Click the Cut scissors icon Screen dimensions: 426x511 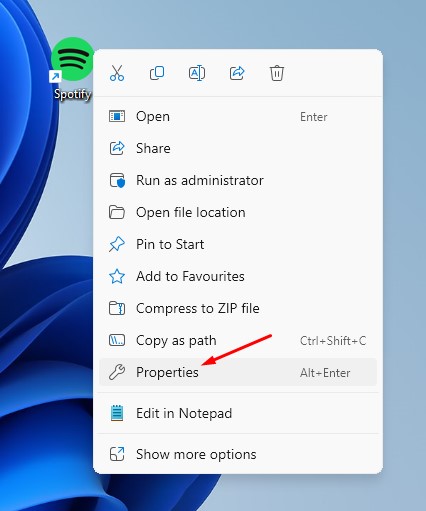point(117,73)
